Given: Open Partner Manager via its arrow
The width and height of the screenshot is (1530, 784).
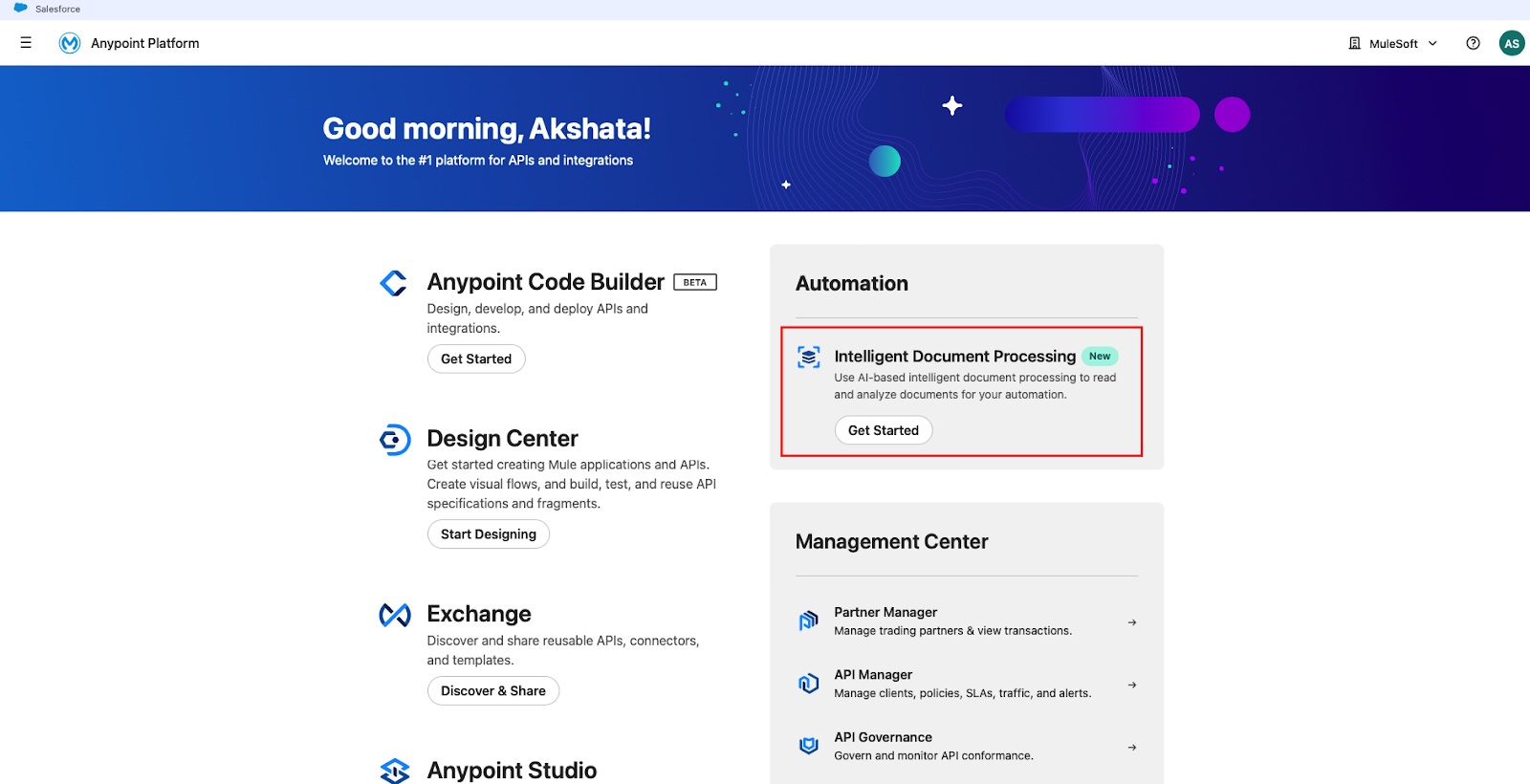Looking at the screenshot, I should 1132,622.
